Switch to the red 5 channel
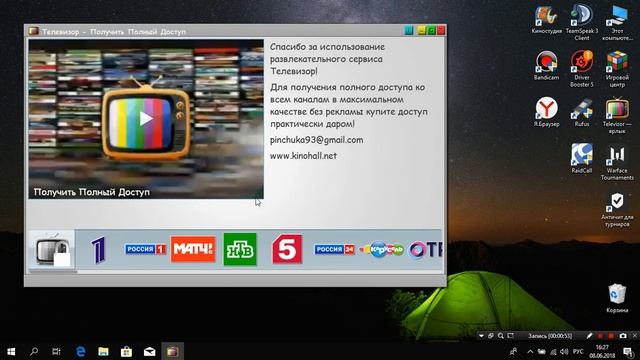 point(287,249)
